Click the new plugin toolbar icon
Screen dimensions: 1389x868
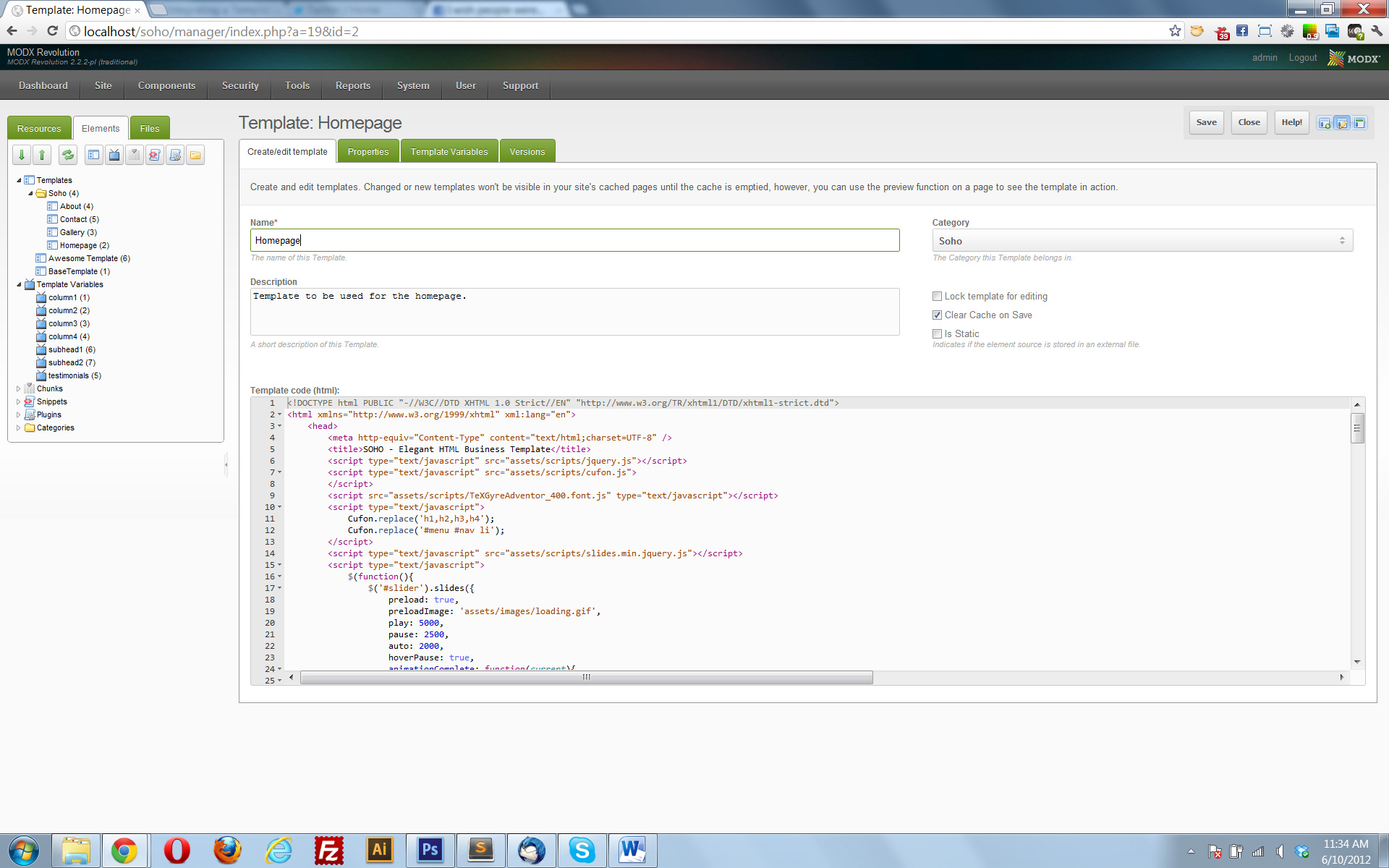tap(175, 155)
